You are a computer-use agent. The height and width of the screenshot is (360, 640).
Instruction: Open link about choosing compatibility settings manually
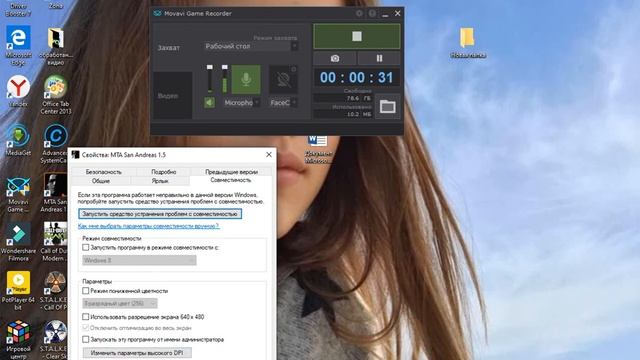tap(149, 226)
